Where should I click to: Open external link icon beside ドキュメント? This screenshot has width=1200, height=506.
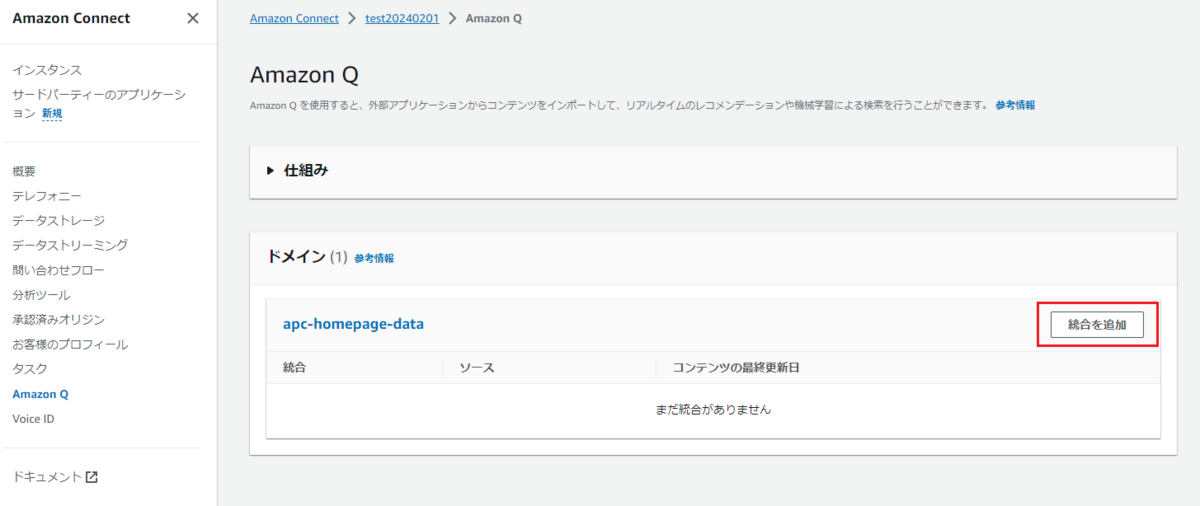click(92, 477)
